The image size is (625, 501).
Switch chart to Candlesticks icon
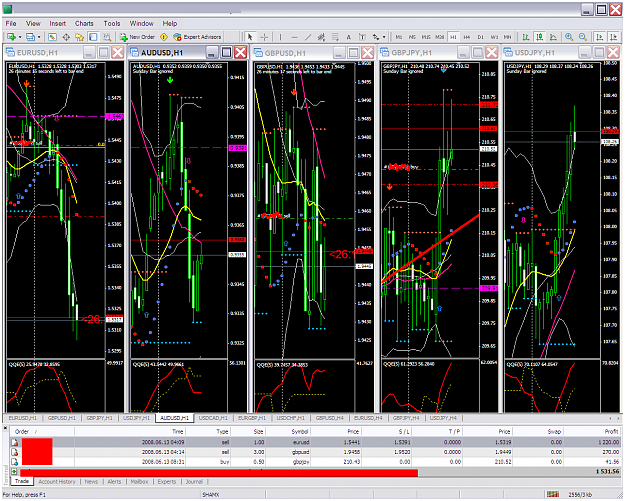click(x=540, y=37)
